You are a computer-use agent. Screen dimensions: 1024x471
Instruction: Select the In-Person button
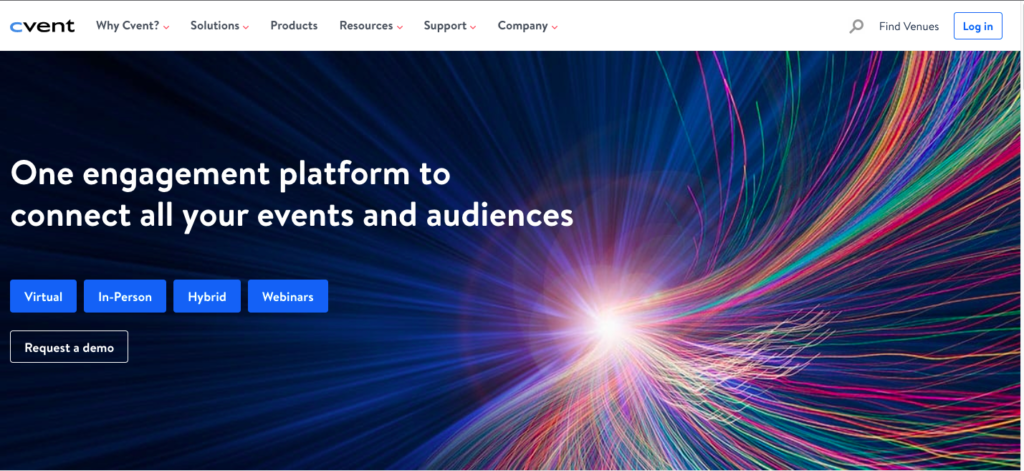pos(125,297)
